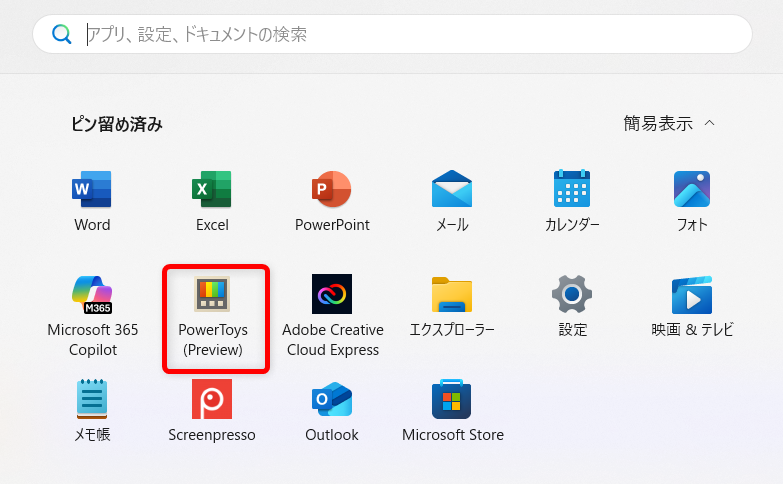Open Microsoft Store

click(452, 411)
